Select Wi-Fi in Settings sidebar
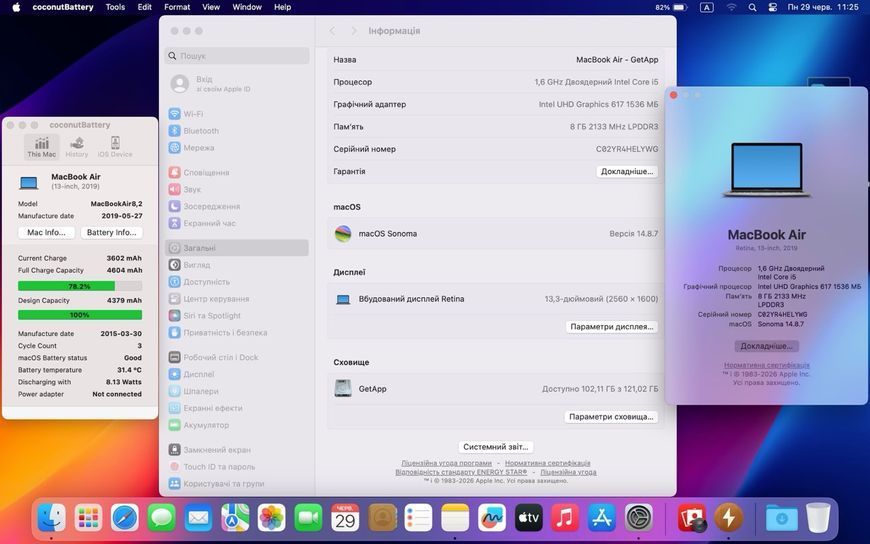This screenshot has width=870, height=544. [x=237, y=114]
